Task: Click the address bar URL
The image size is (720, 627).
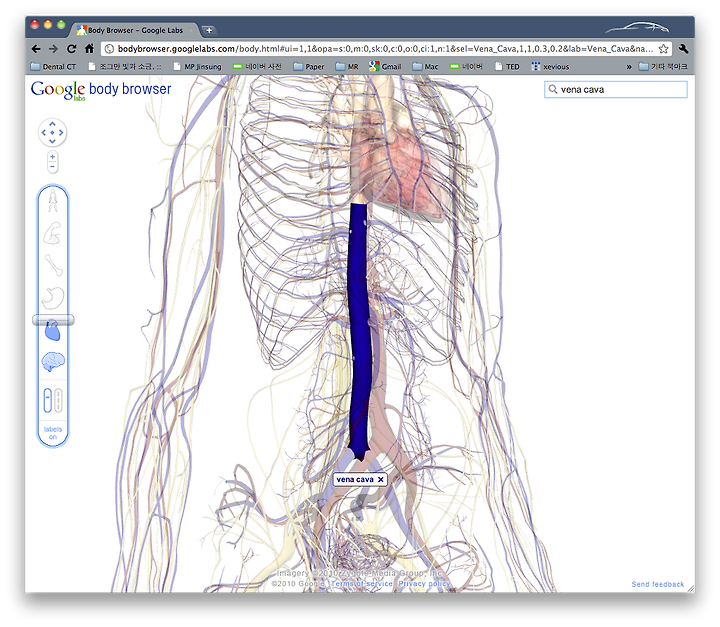Action: pyautogui.click(x=385, y=49)
